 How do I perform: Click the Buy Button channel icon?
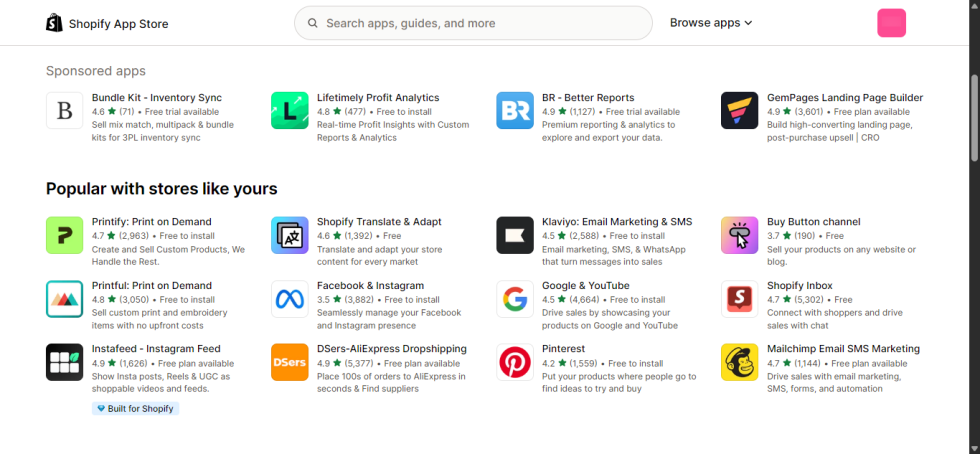click(x=740, y=235)
